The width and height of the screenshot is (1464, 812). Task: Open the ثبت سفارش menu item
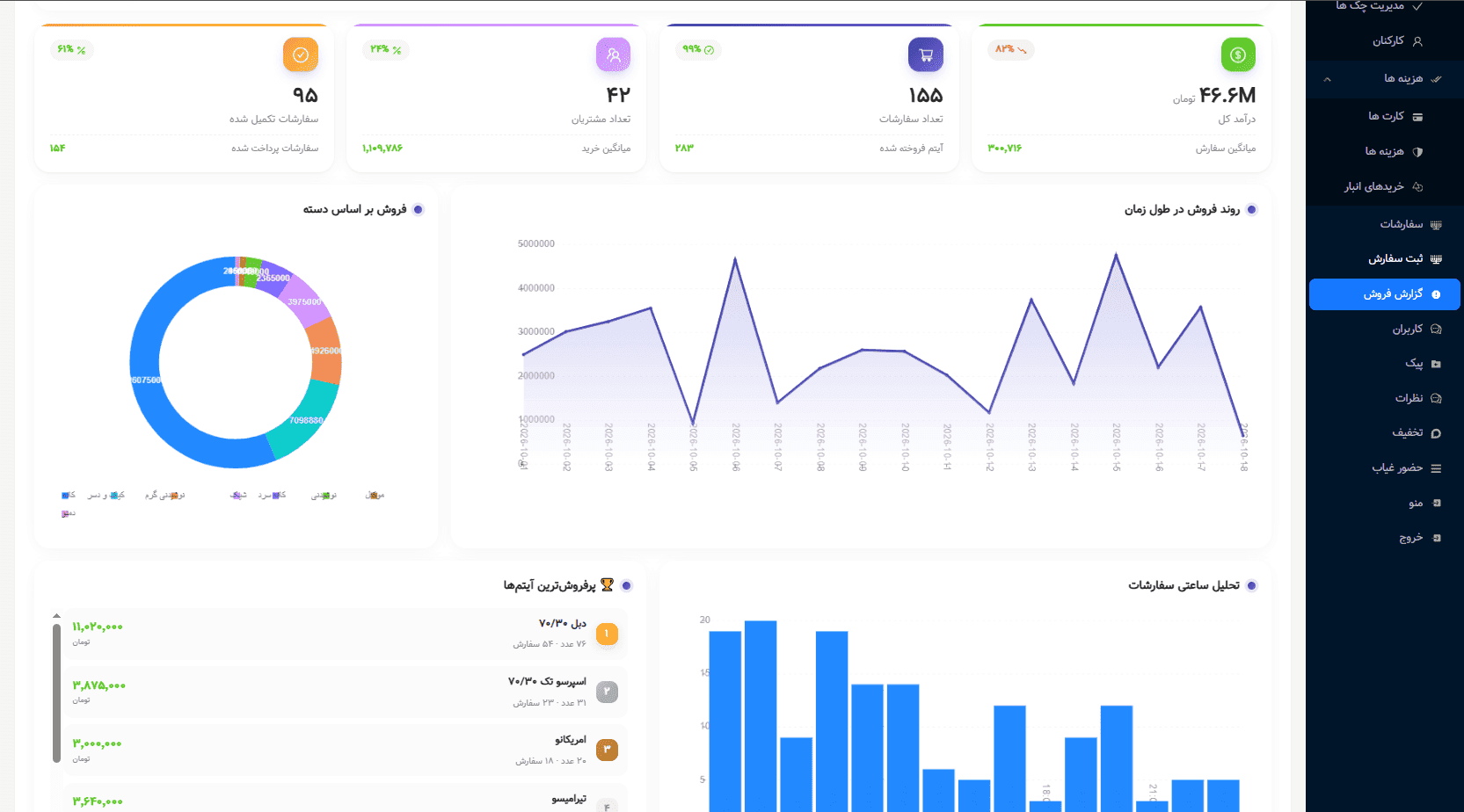pyautogui.click(x=1385, y=258)
